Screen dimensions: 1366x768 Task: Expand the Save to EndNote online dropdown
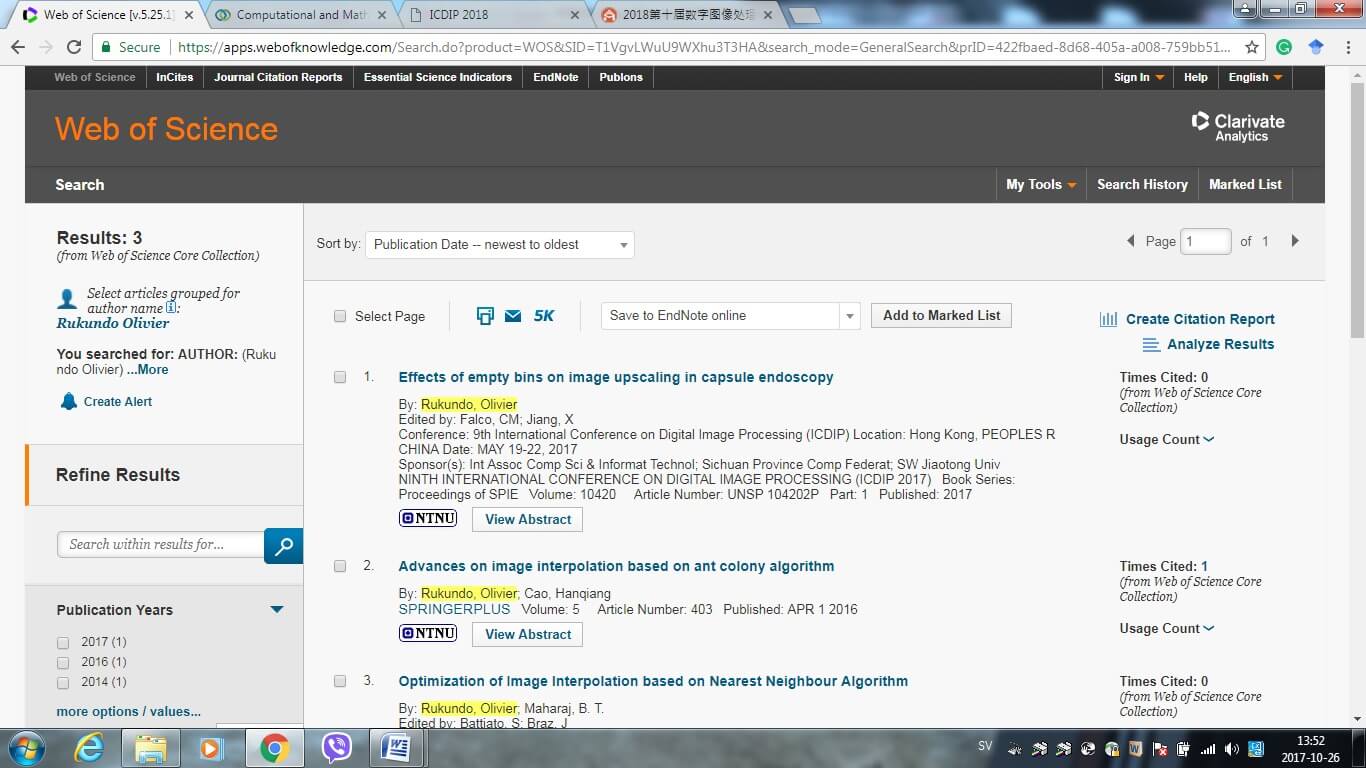tap(849, 316)
